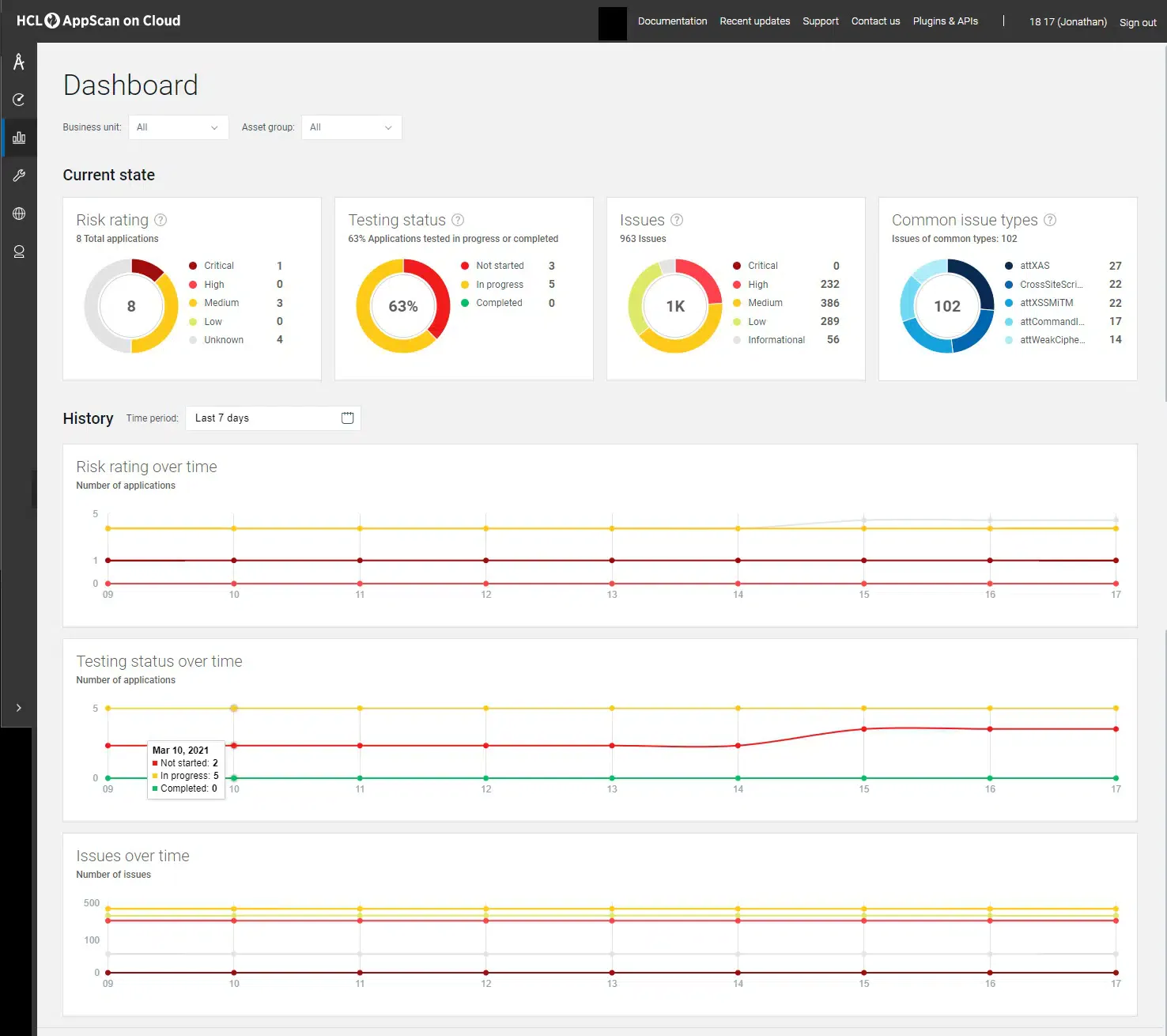Click the Sign out link
The height and width of the screenshot is (1036, 1167).
1138,22
